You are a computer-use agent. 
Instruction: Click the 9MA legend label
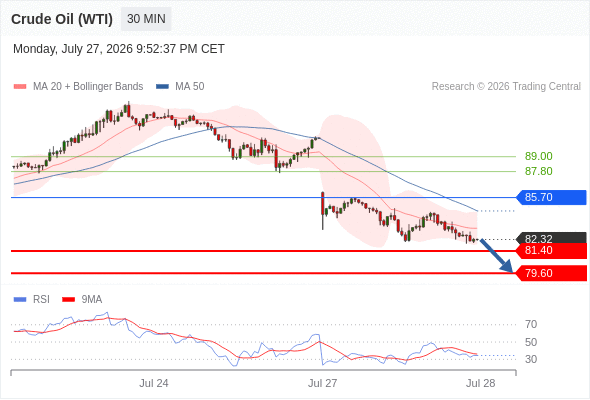click(92, 300)
